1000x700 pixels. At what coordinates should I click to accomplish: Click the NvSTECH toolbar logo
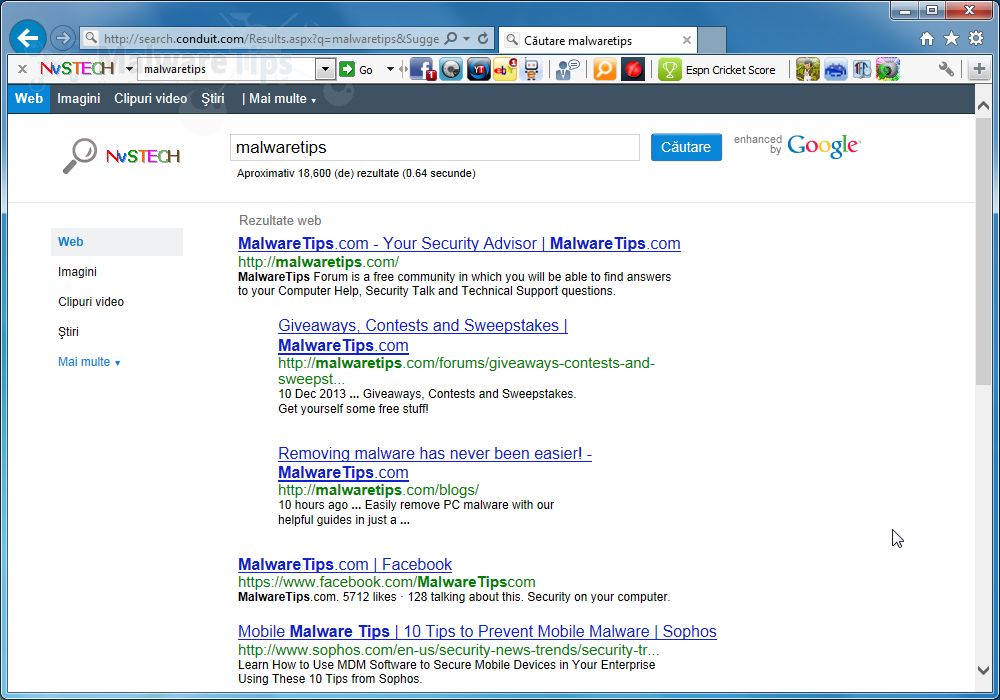tap(77, 68)
